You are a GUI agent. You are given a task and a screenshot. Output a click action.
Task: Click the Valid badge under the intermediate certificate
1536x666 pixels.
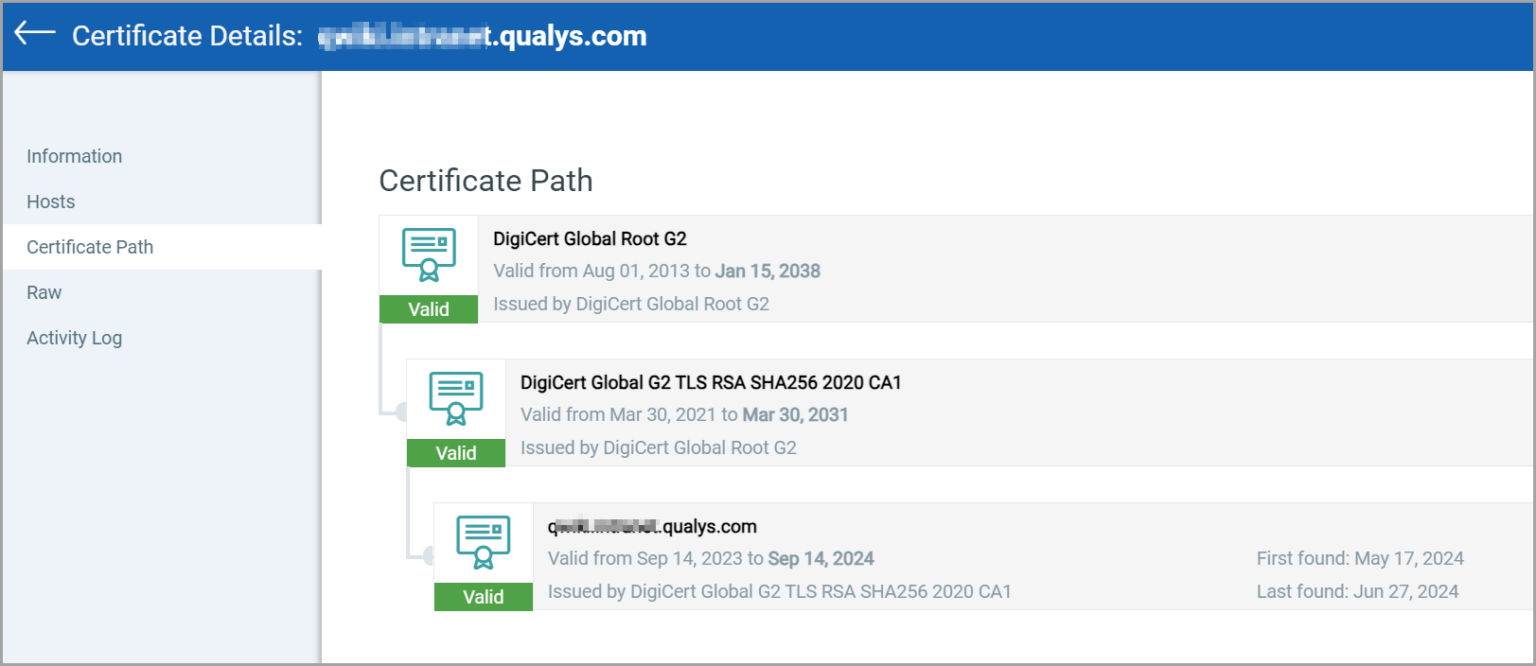[455, 453]
